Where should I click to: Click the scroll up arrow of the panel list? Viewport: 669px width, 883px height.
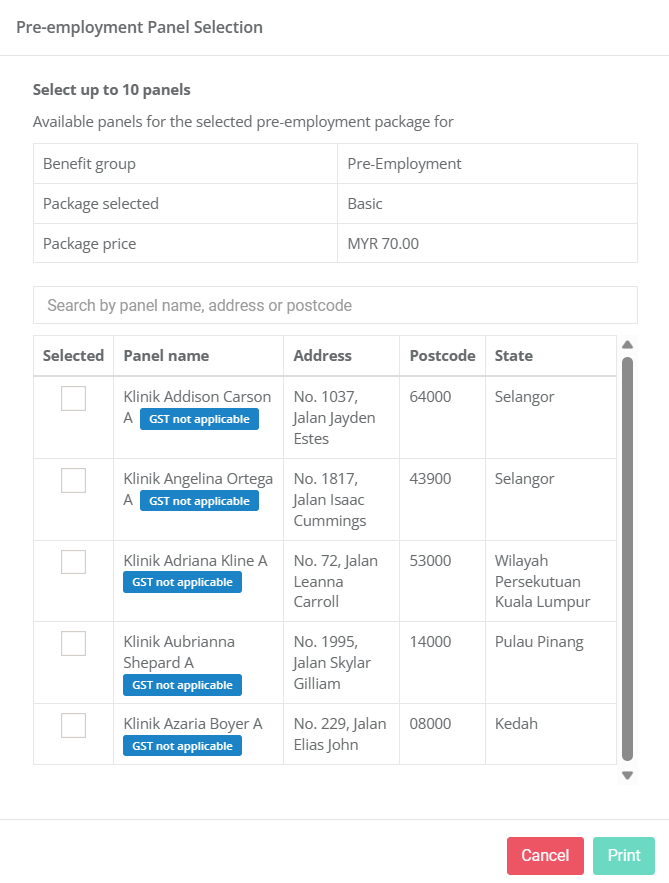coord(628,345)
